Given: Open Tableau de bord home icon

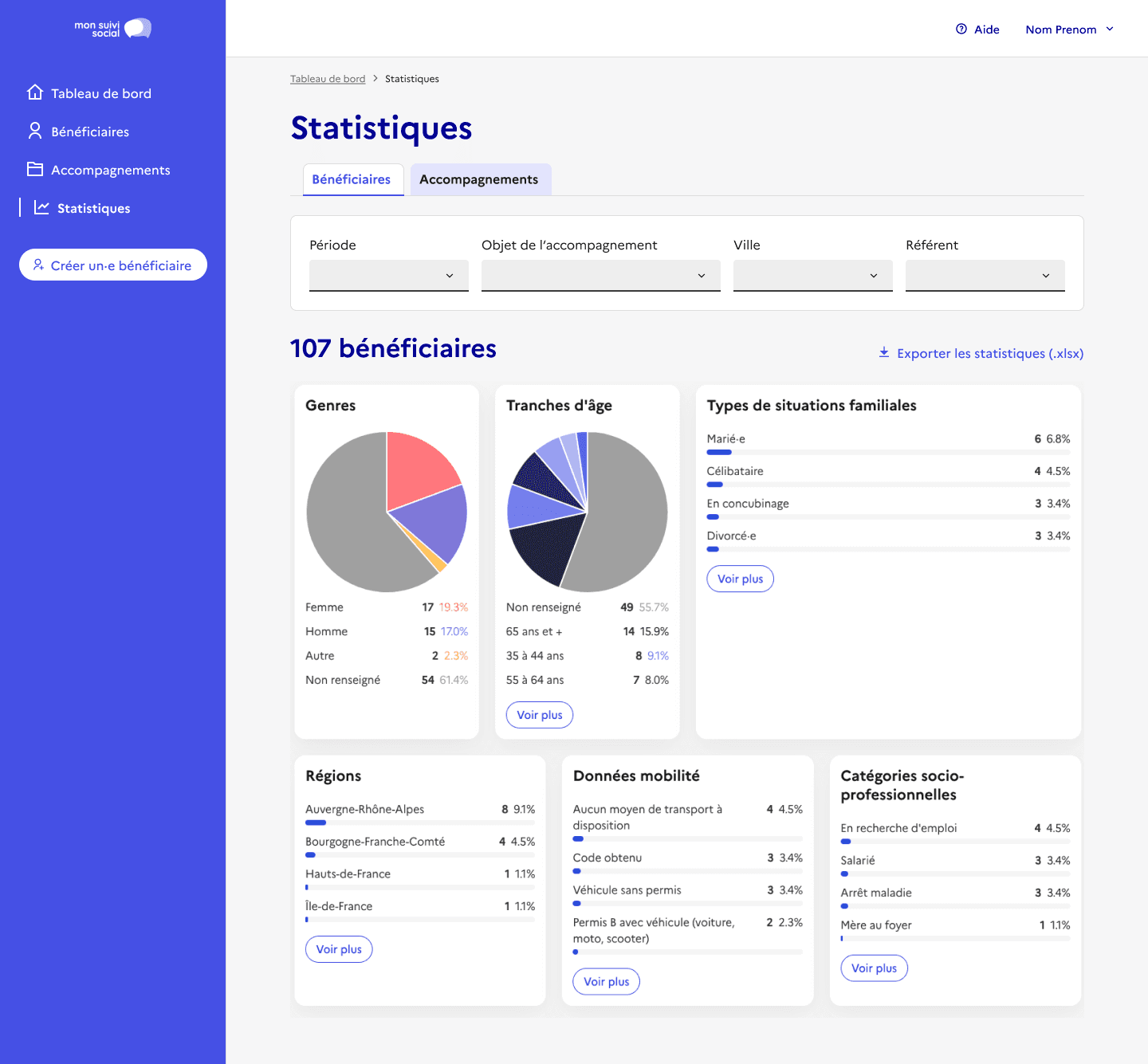Looking at the screenshot, I should 35,92.
